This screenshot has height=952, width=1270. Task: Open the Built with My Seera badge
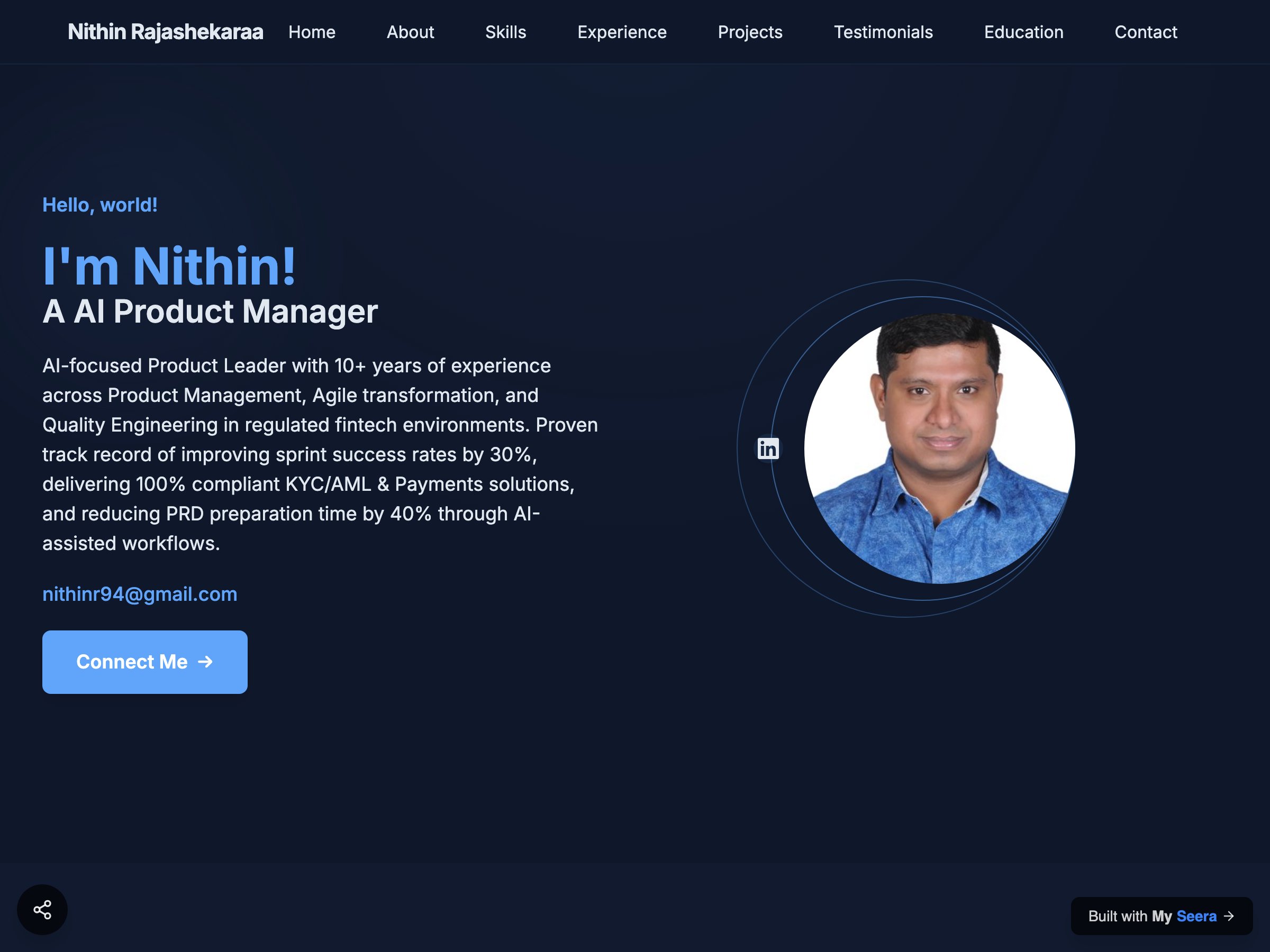[x=1162, y=917]
